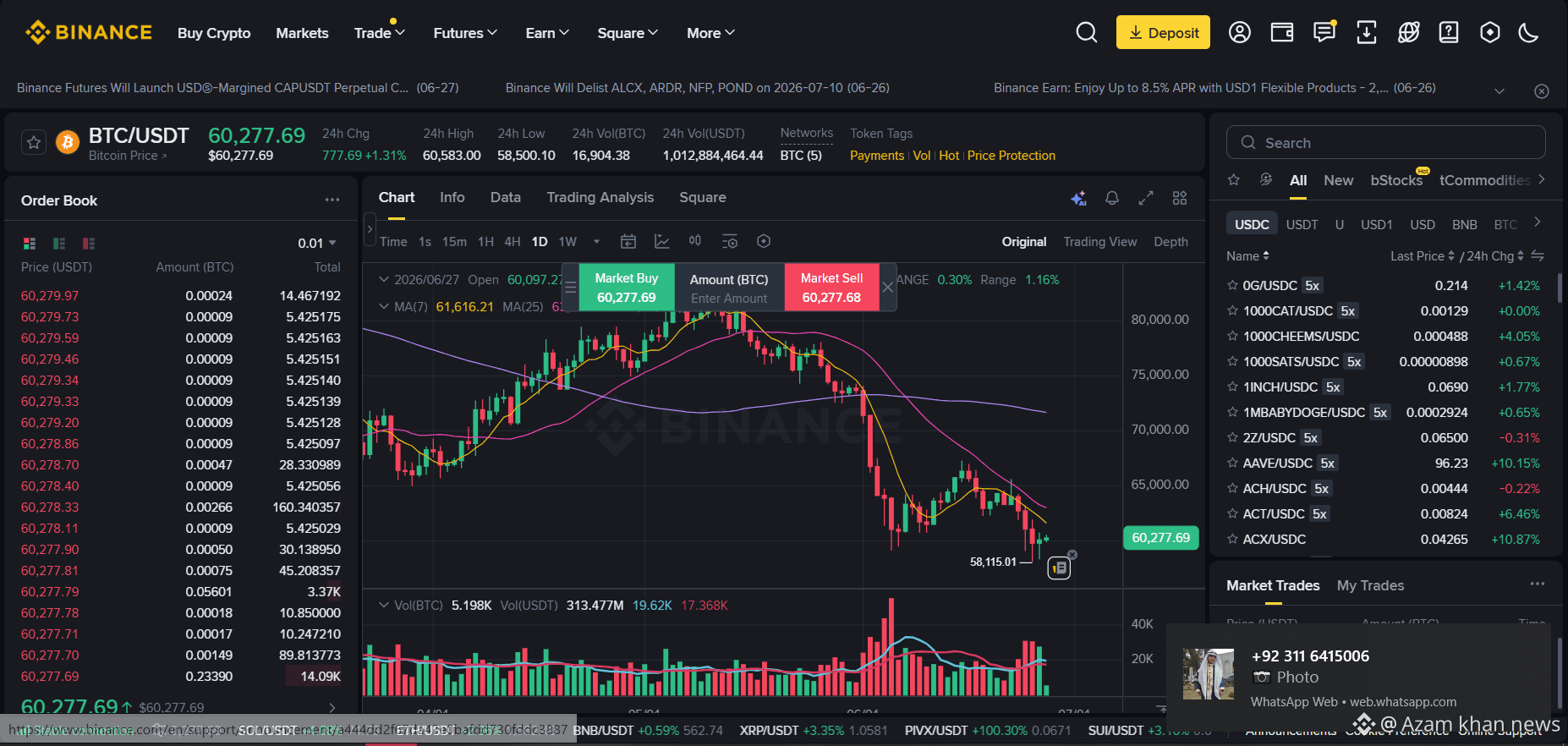This screenshot has height=746, width=1568.
Task: Expand the Square dropdown in top nav
Action: pyautogui.click(x=628, y=33)
